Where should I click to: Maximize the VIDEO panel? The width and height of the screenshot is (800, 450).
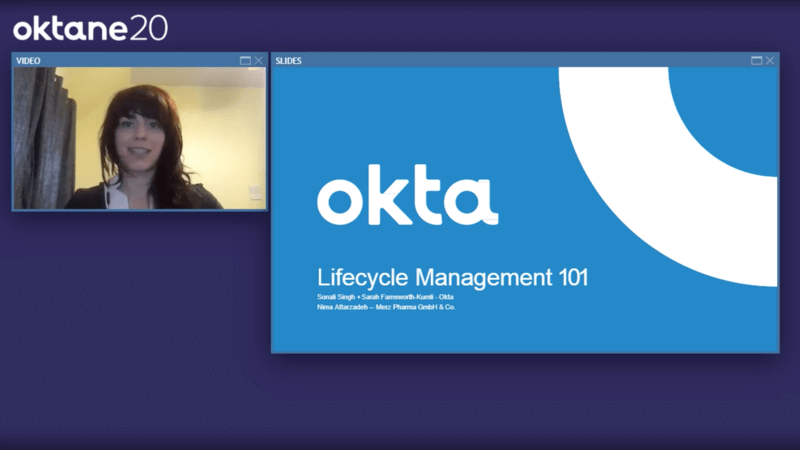click(245, 61)
